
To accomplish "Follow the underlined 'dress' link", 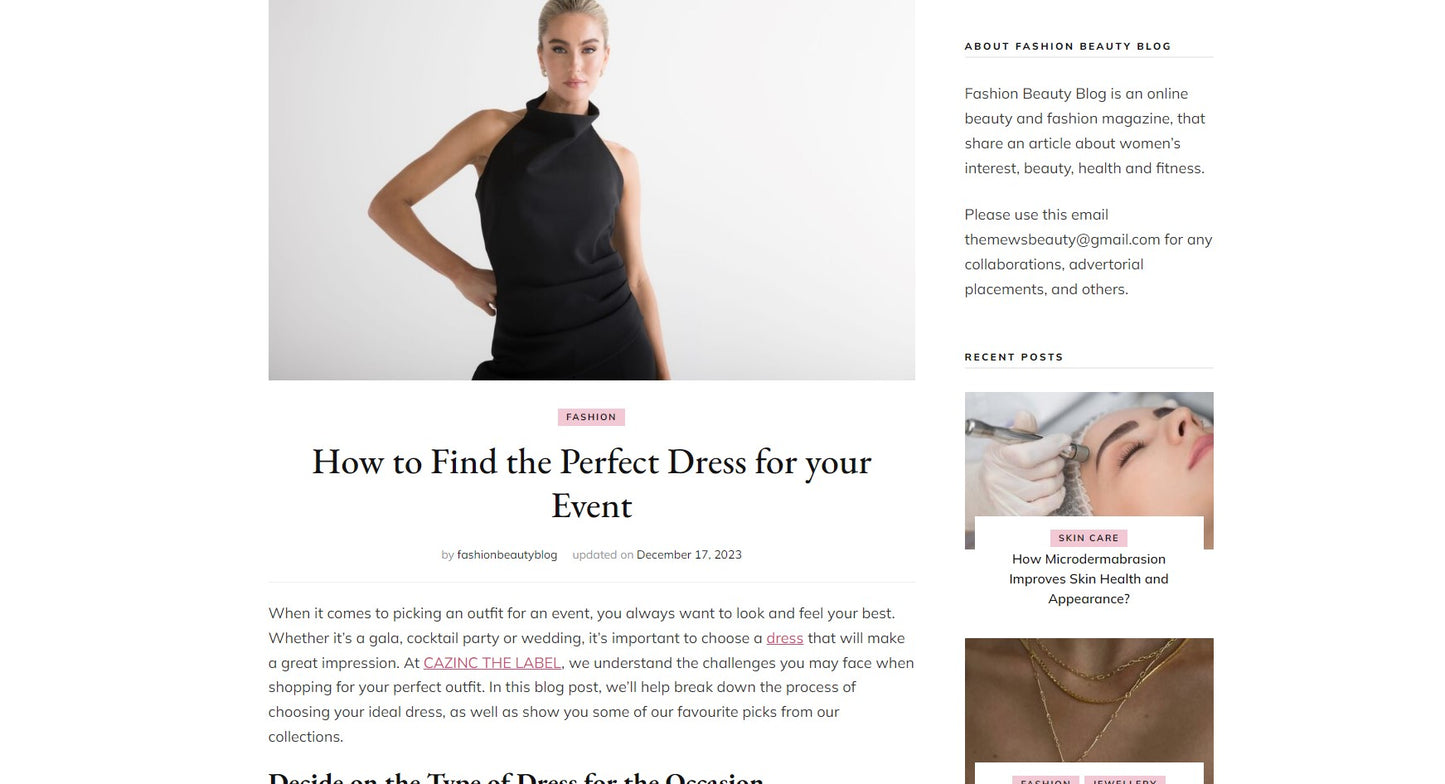I will point(785,638).
